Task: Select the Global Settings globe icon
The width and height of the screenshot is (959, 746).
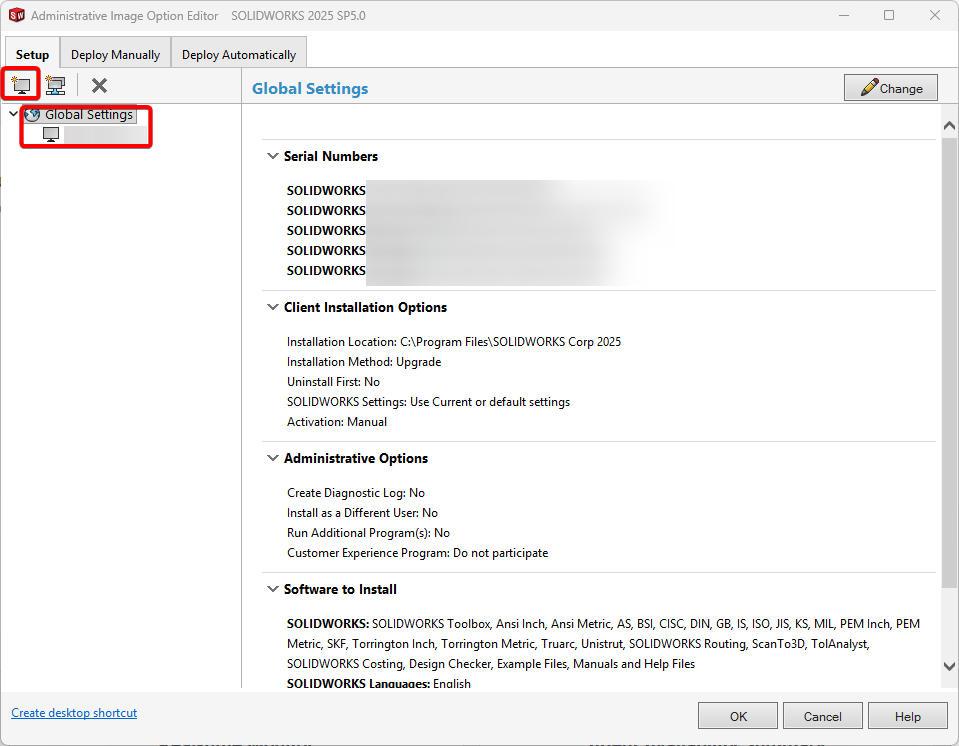Action: pos(32,114)
